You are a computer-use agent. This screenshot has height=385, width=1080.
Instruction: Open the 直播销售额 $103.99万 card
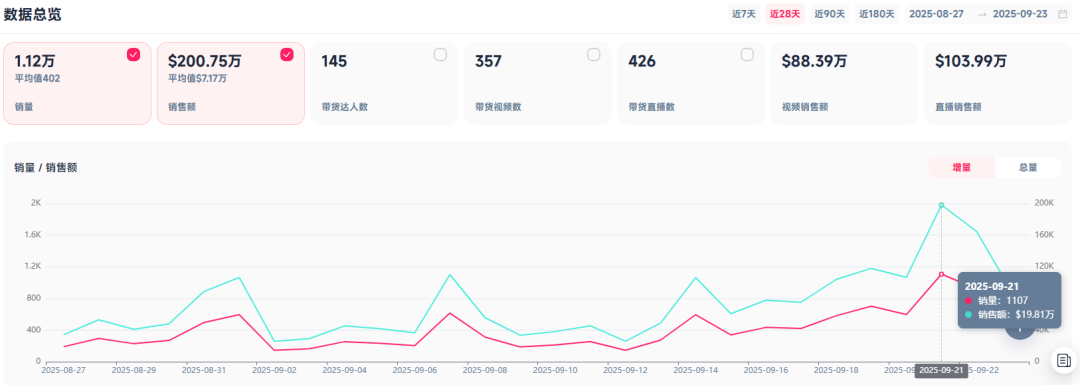[x=998, y=83]
